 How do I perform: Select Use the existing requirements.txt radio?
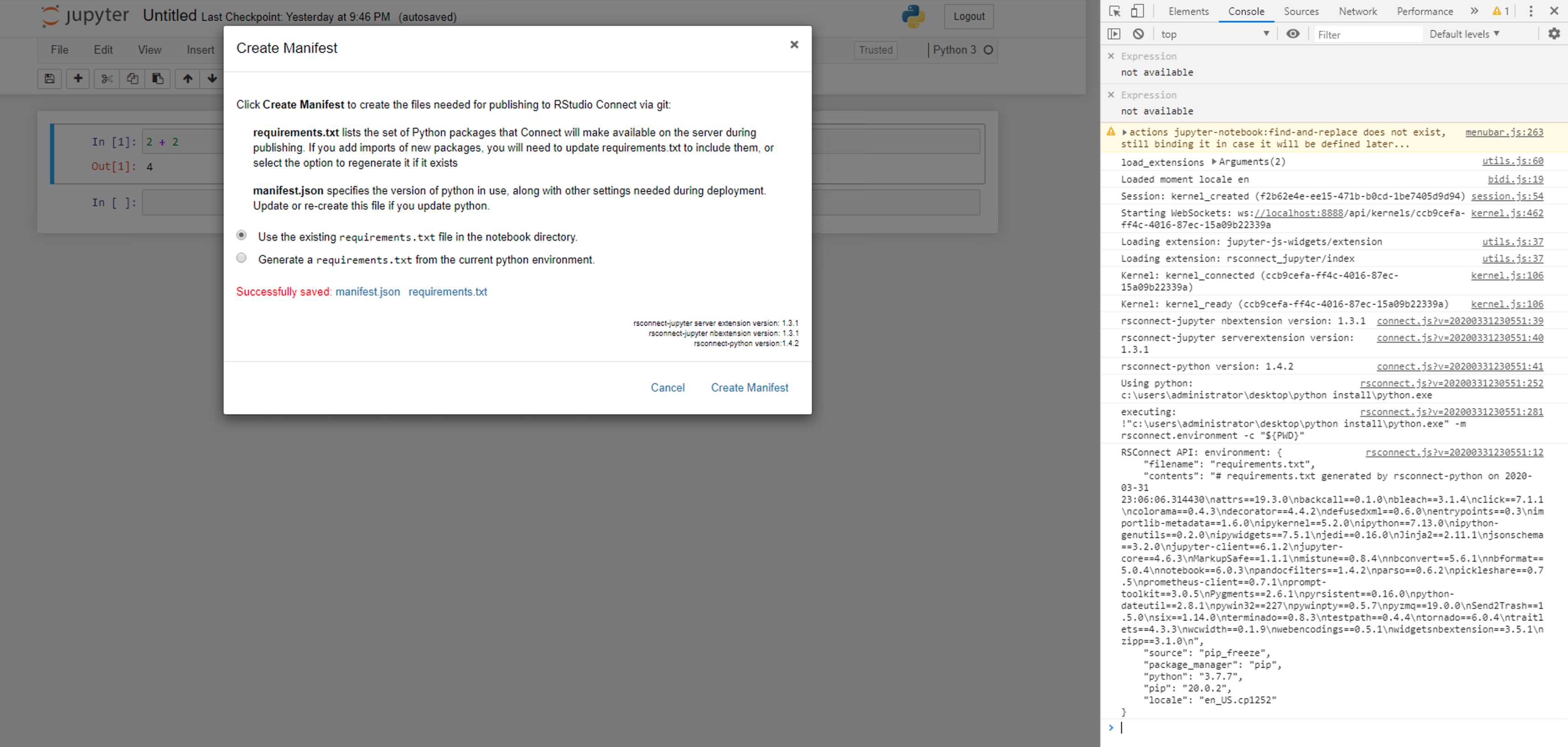tap(242, 235)
